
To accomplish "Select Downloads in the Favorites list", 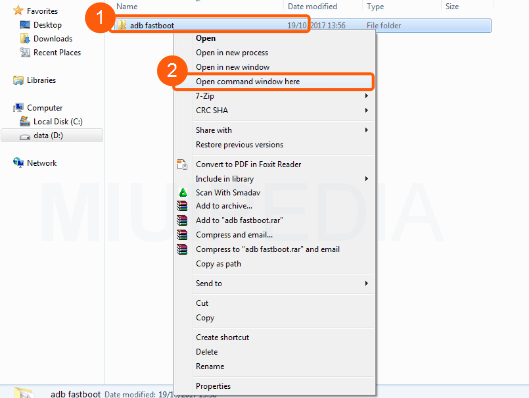I will (x=53, y=39).
